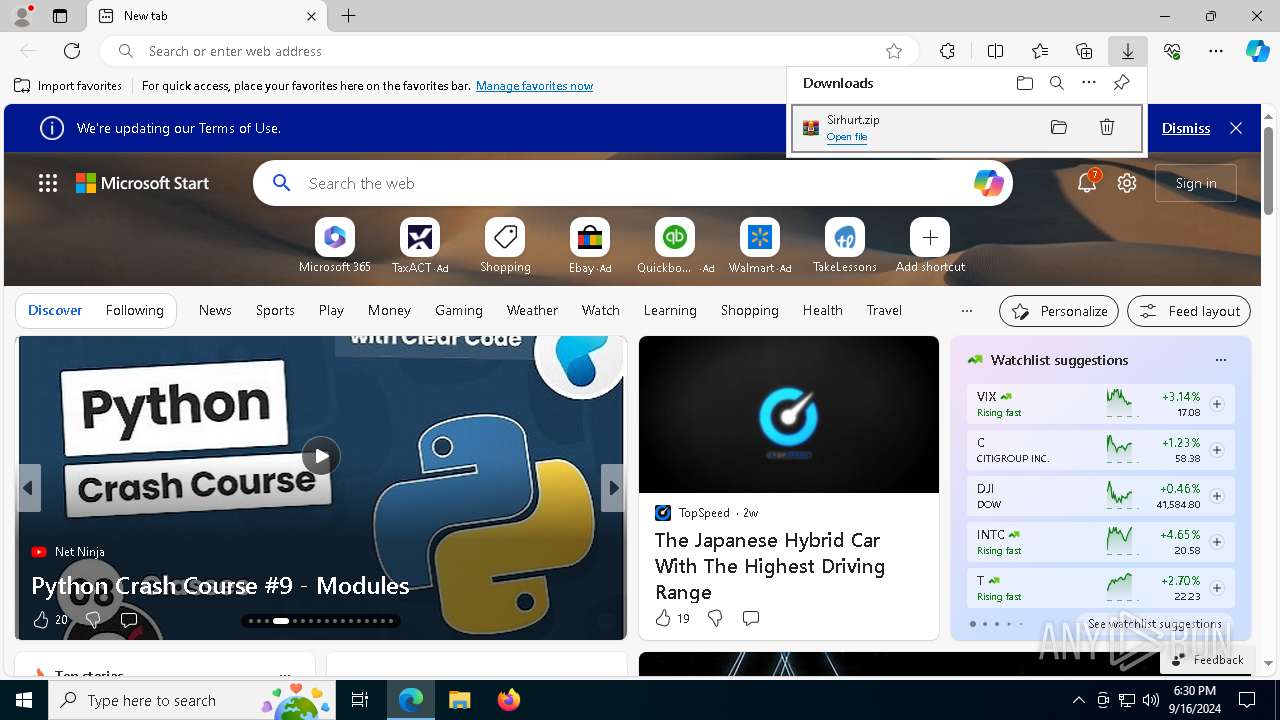Open page settings gear icon
The width and height of the screenshot is (1280, 720).
(1127, 183)
